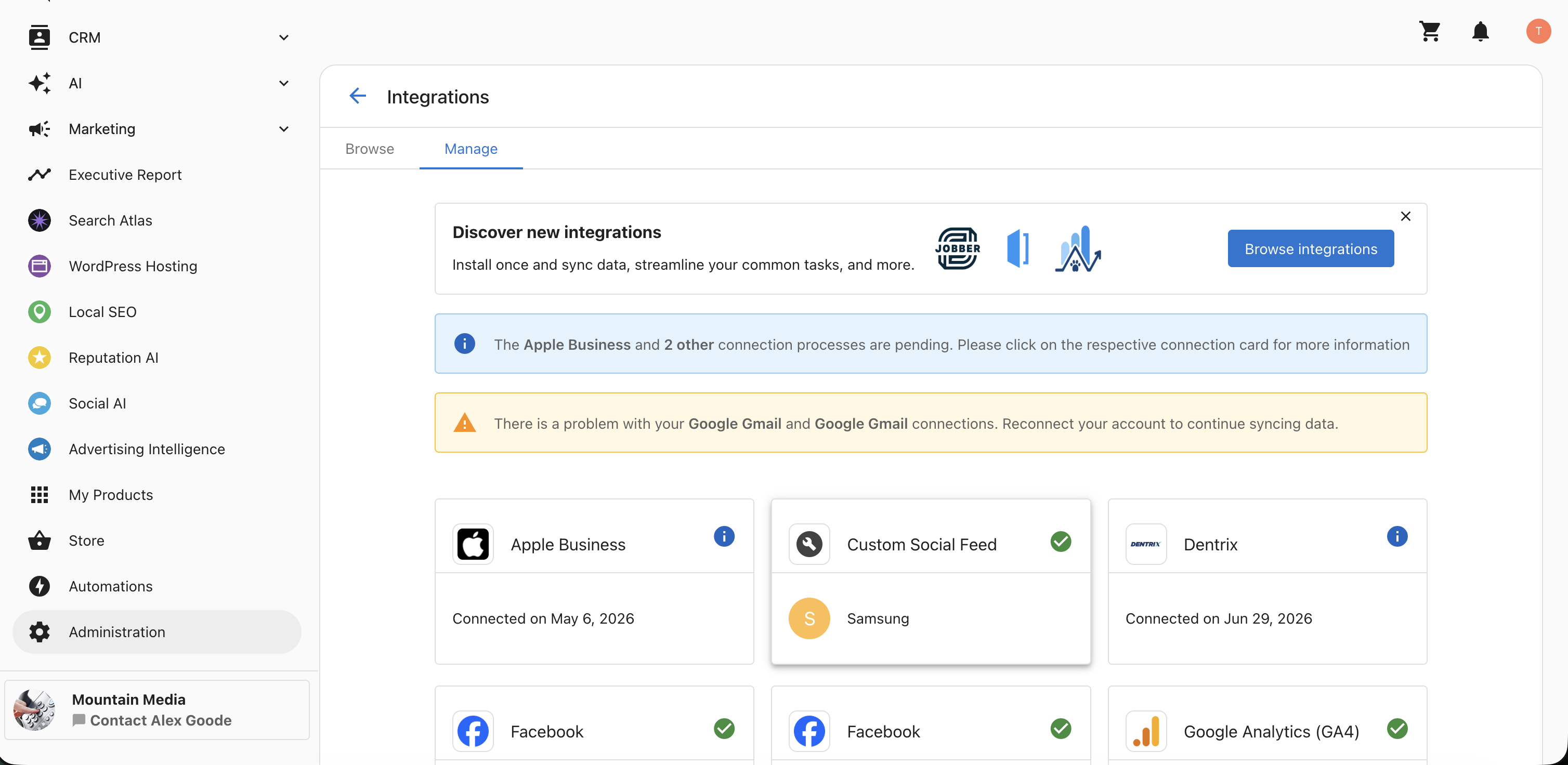
Task: Click the Google Analytics bar chart logo
Action: 1145,731
